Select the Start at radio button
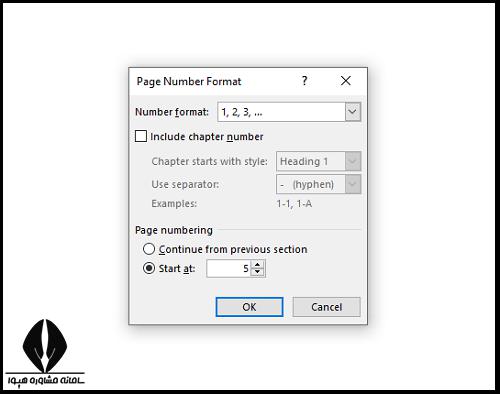The height and width of the screenshot is (394, 500). click(x=149, y=268)
